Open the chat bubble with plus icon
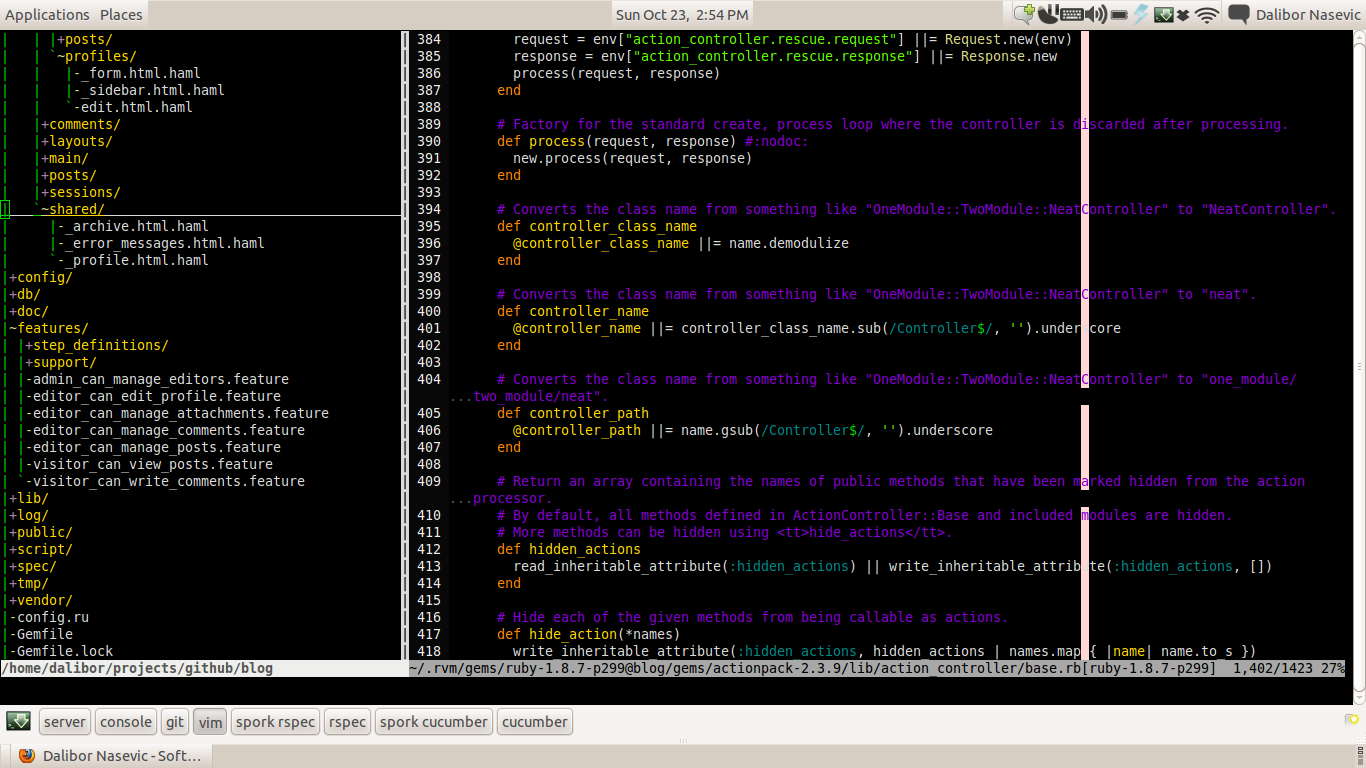The width and height of the screenshot is (1366, 768). pos(1024,14)
